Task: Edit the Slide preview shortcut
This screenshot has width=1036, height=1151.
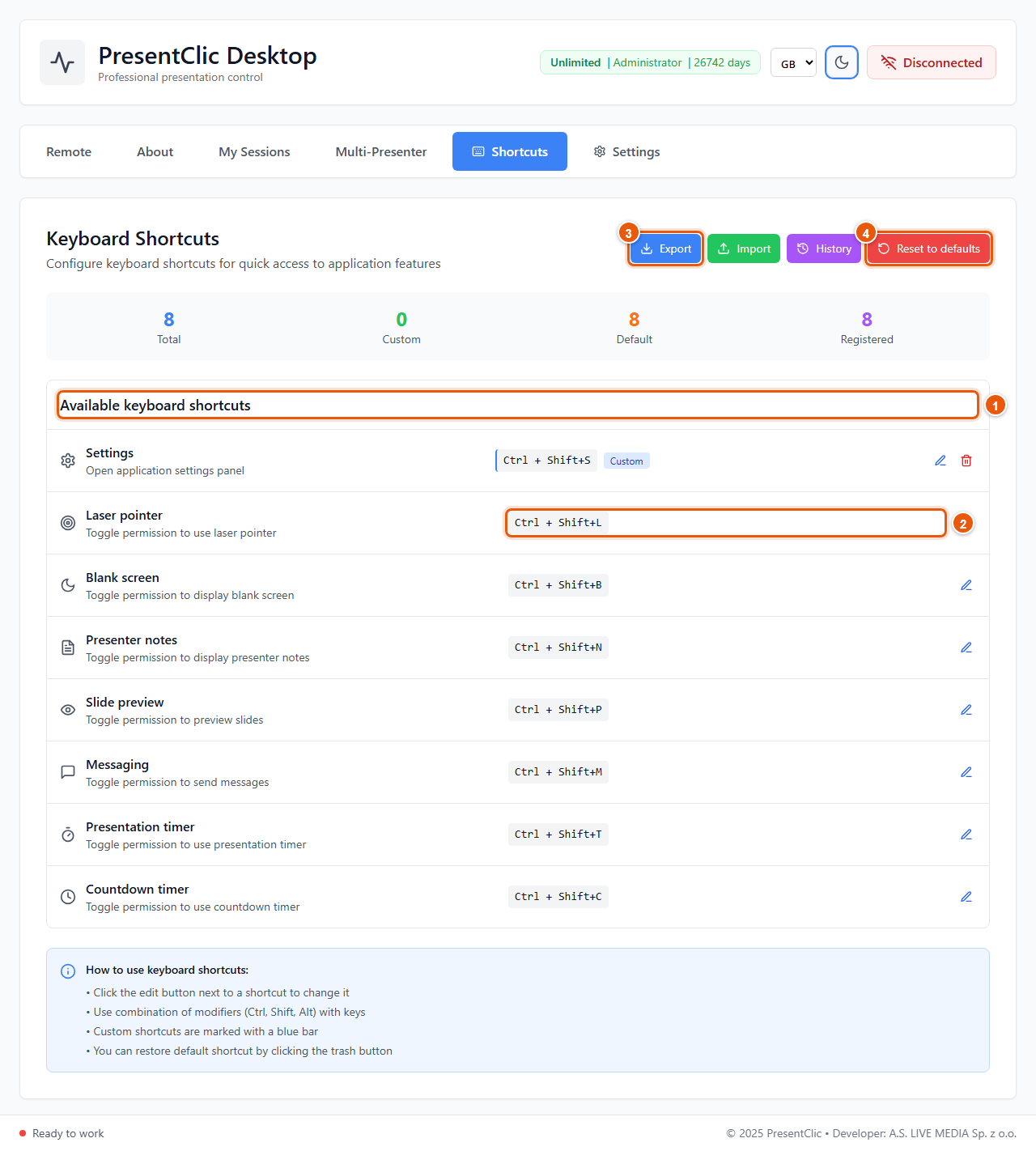Action: 966,710
